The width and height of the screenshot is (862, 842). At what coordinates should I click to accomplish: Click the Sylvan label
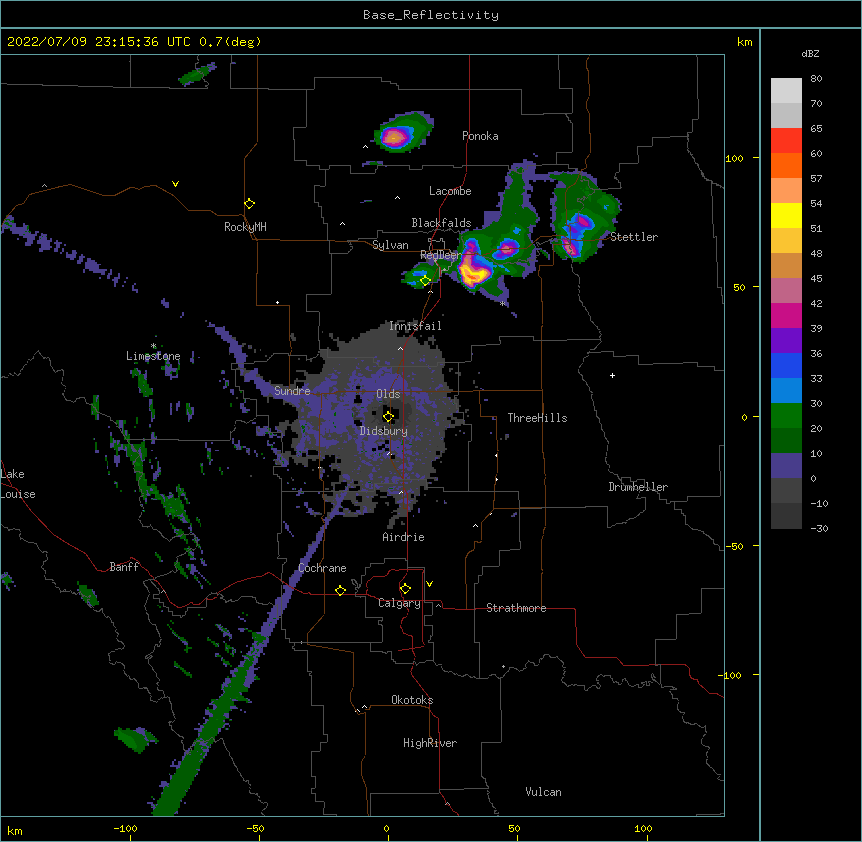pos(390,245)
